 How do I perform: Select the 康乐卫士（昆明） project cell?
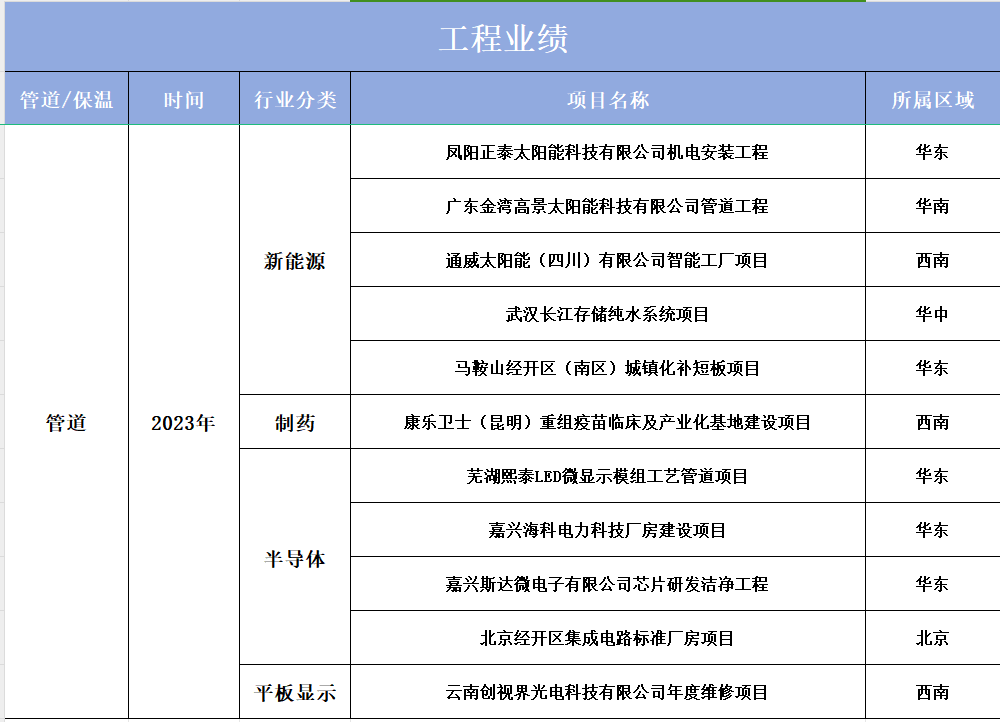(607, 422)
